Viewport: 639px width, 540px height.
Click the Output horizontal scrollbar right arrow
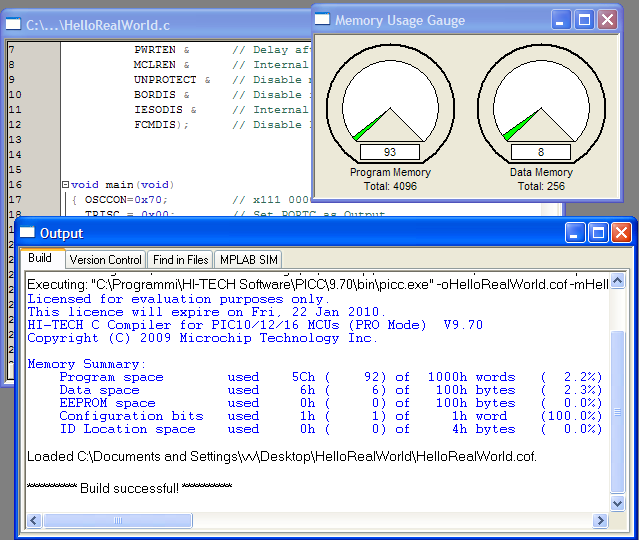point(601,521)
